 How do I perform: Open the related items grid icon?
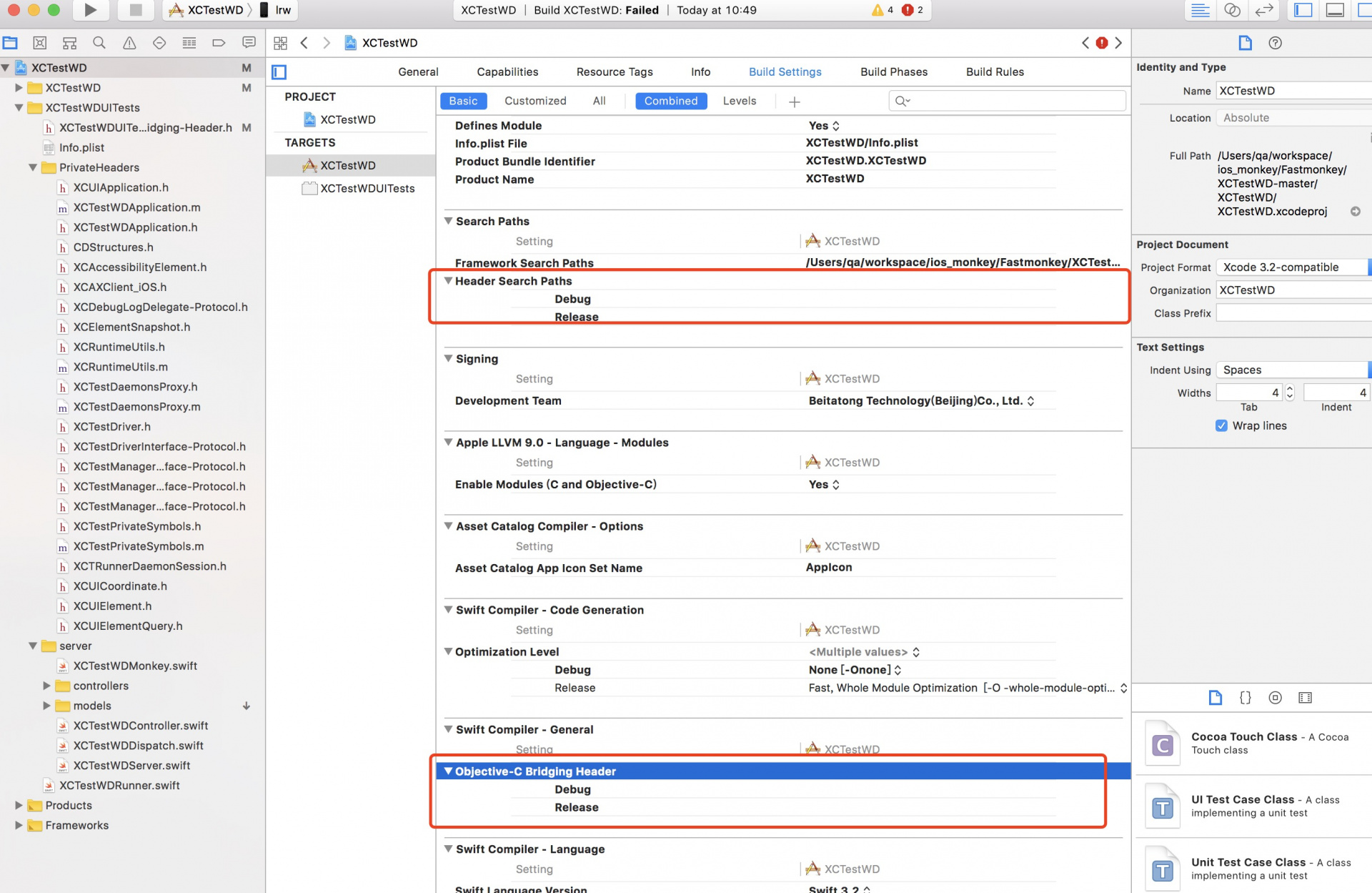[x=280, y=43]
